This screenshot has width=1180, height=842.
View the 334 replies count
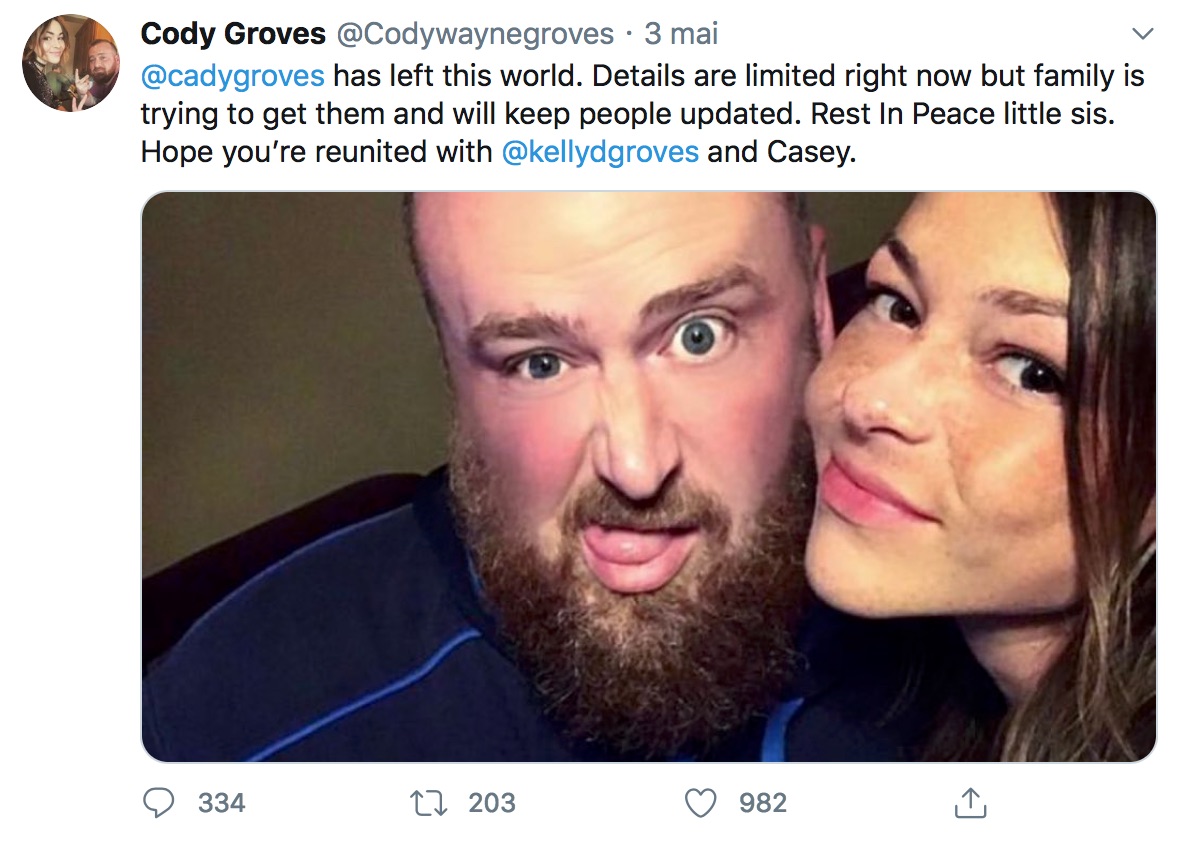pos(221,803)
